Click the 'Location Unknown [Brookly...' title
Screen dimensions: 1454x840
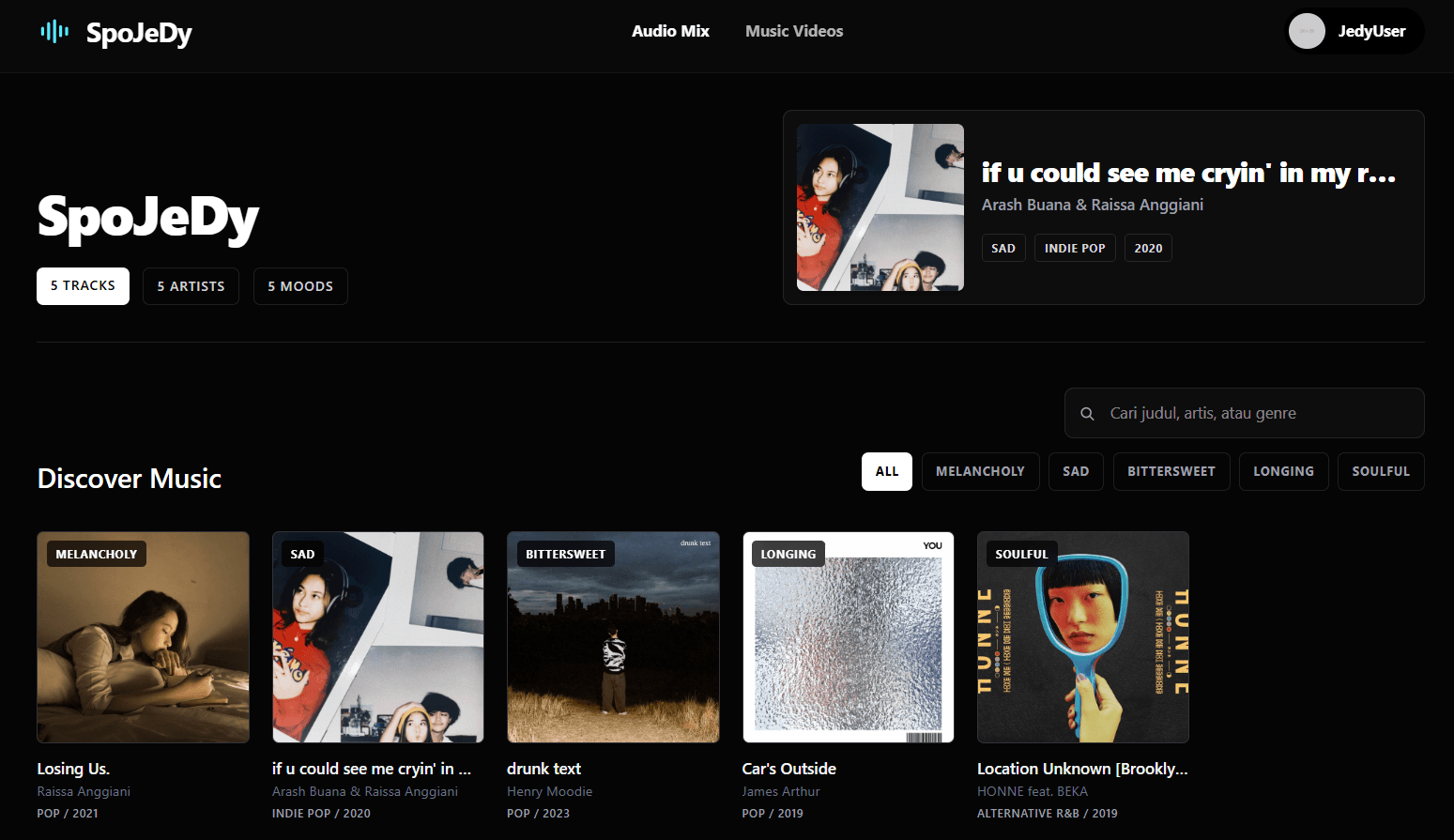(x=1082, y=769)
